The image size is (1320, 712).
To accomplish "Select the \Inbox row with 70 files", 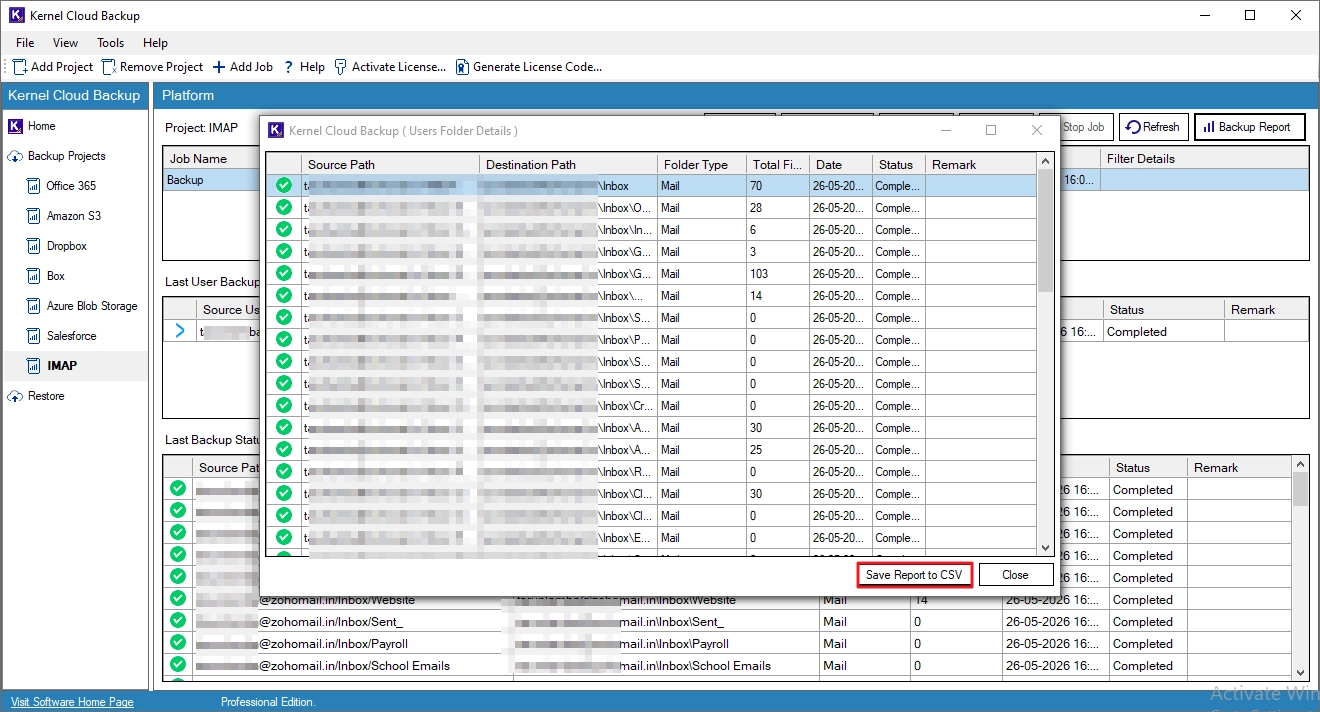I will click(x=651, y=186).
